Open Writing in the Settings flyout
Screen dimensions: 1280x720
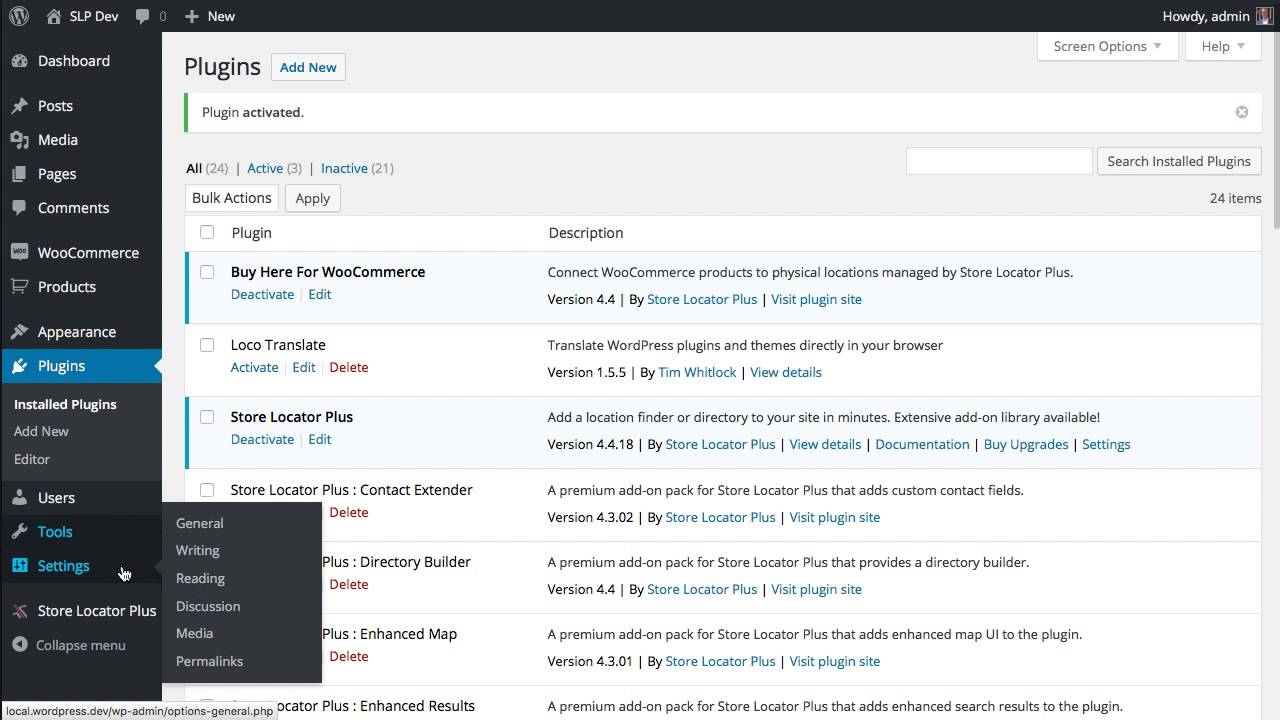coord(198,551)
